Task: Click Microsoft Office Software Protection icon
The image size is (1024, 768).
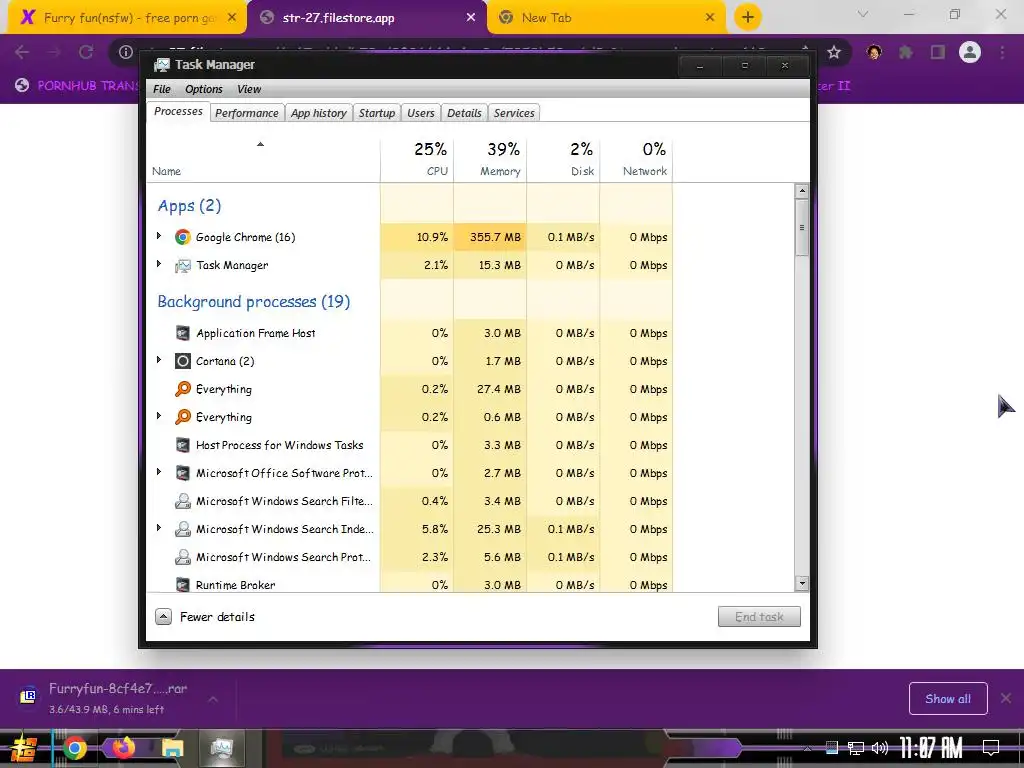Action: click(183, 473)
